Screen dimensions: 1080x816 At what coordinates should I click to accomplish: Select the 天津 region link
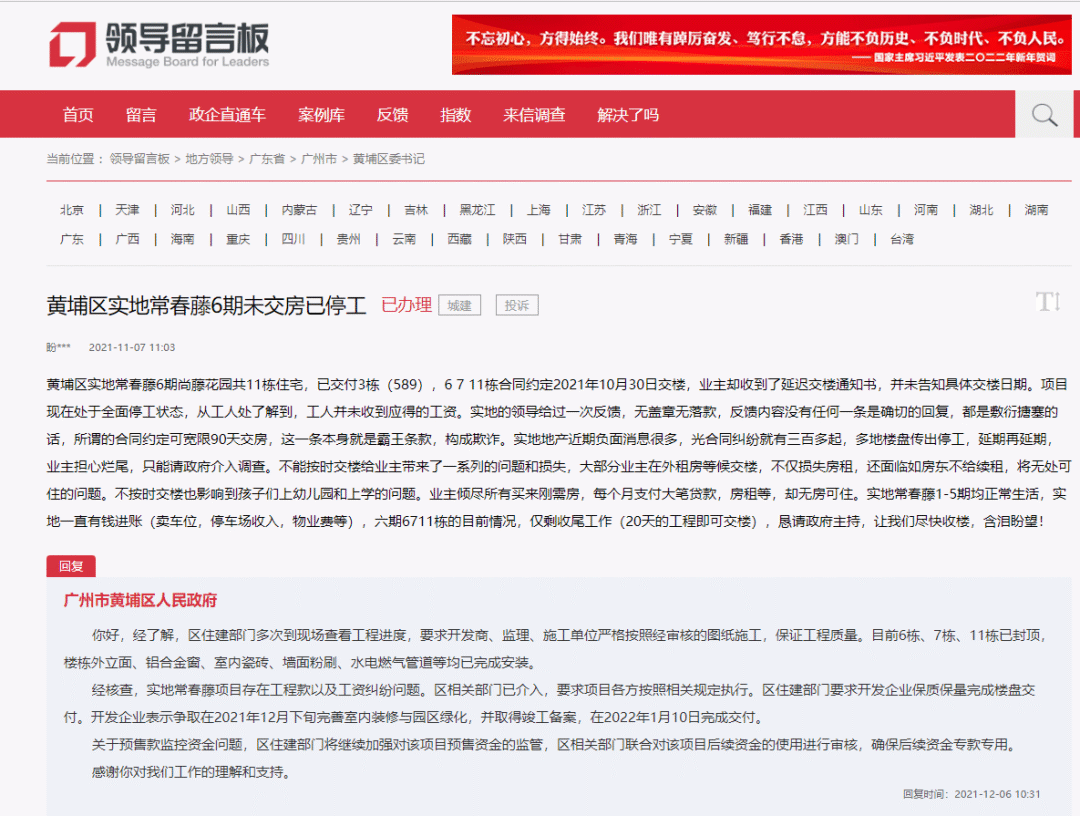coord(127,210)
